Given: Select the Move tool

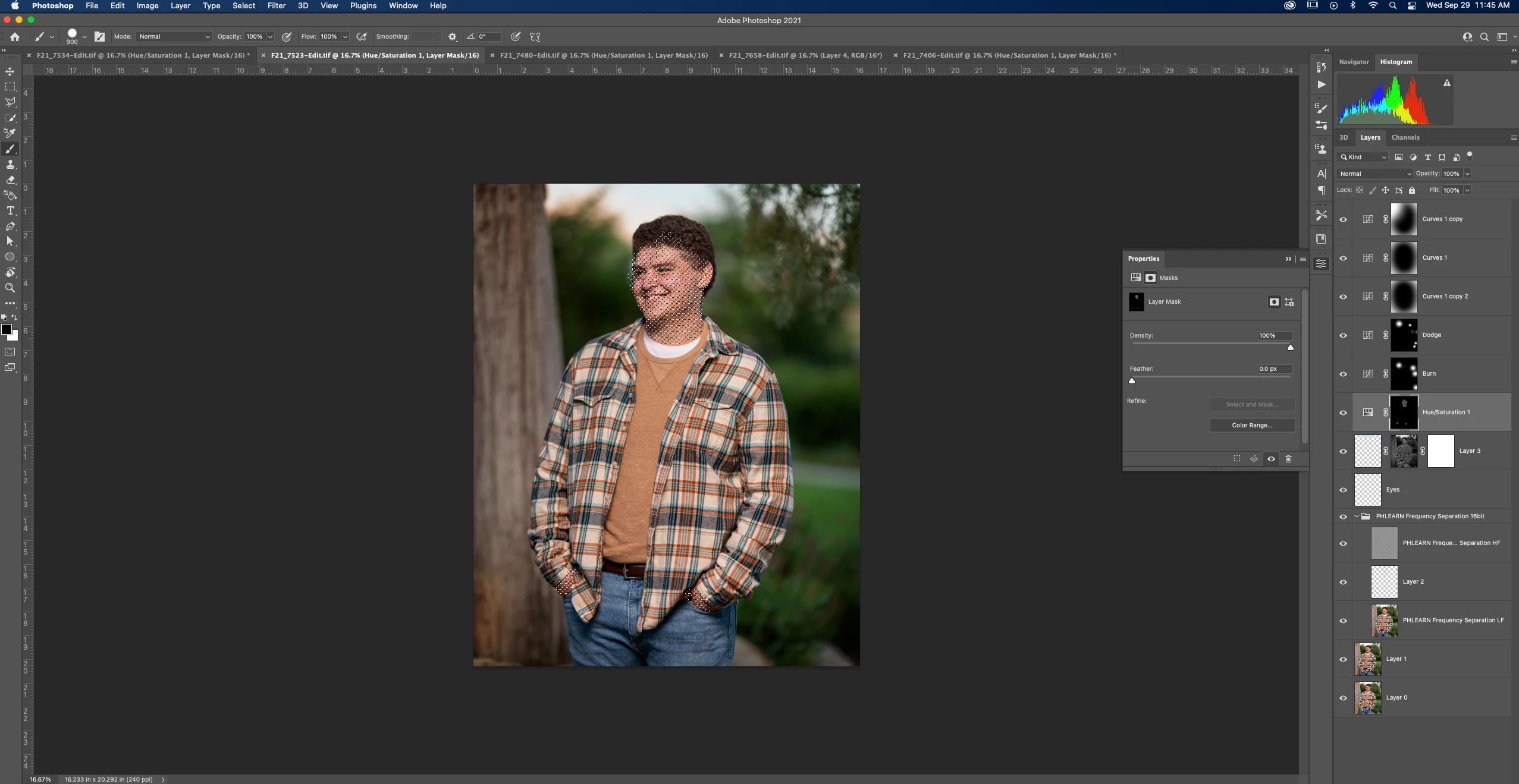Looking at the screenshot, I should [10, 71].
